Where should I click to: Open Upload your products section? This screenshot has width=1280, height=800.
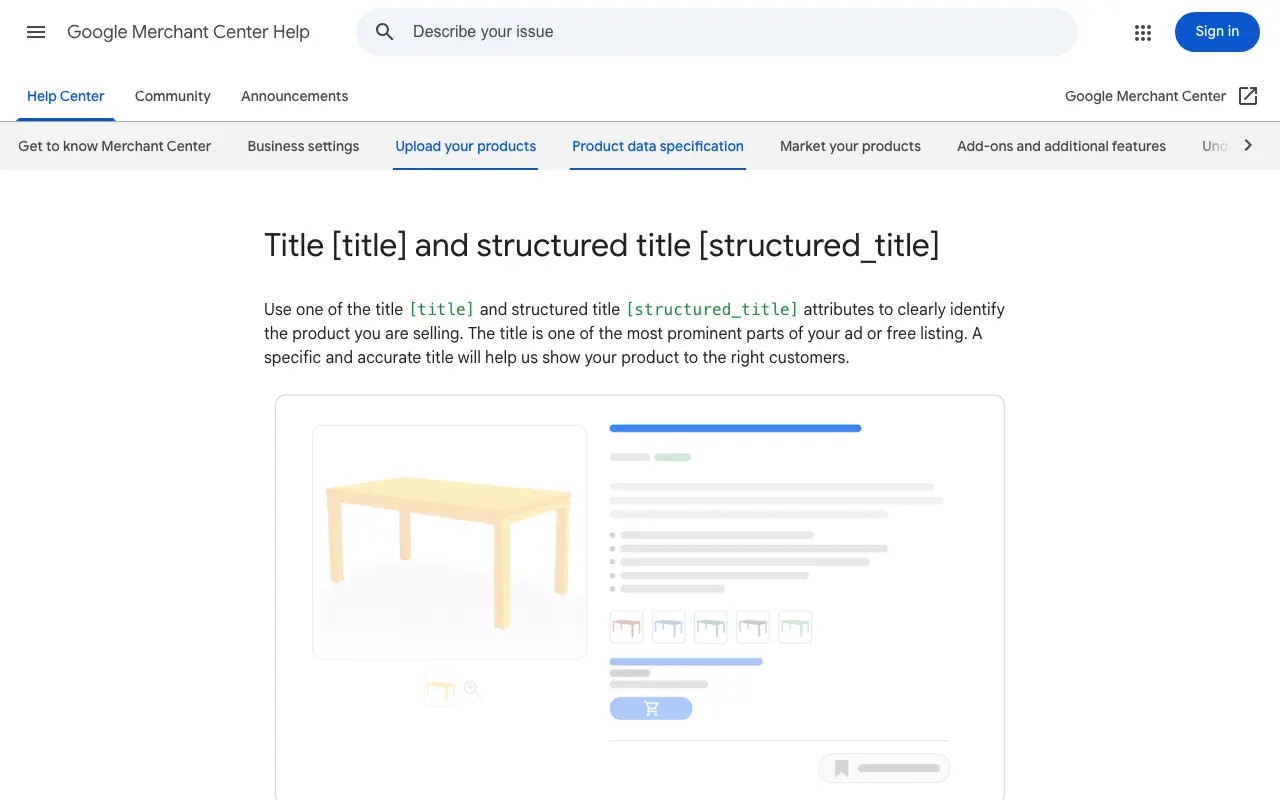[x=466, y=146]
